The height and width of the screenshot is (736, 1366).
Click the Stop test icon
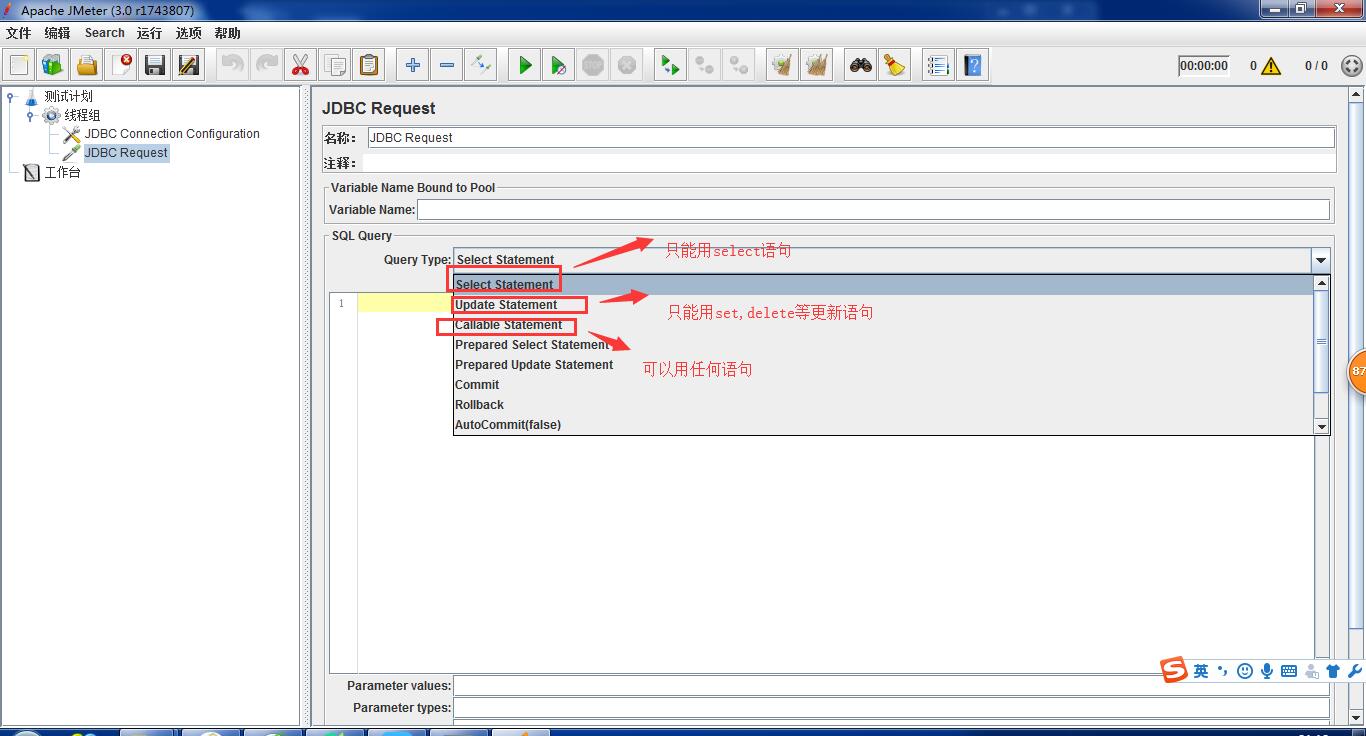coord(593,65)
